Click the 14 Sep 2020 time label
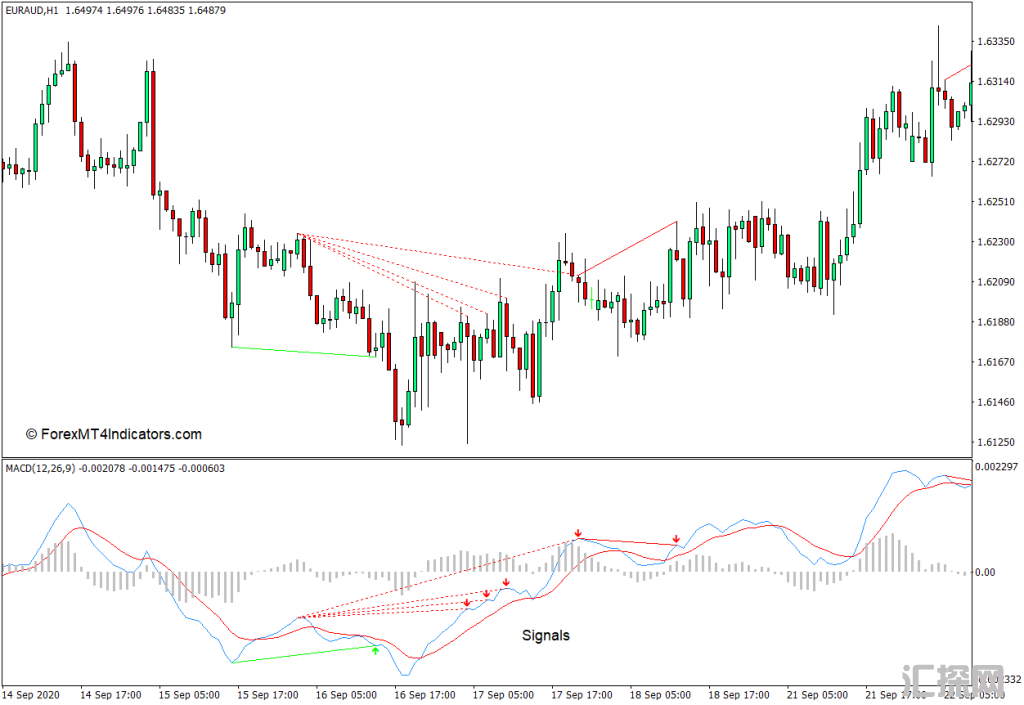1024x705 pixels. pyautogui.click(x=31, y=695)
